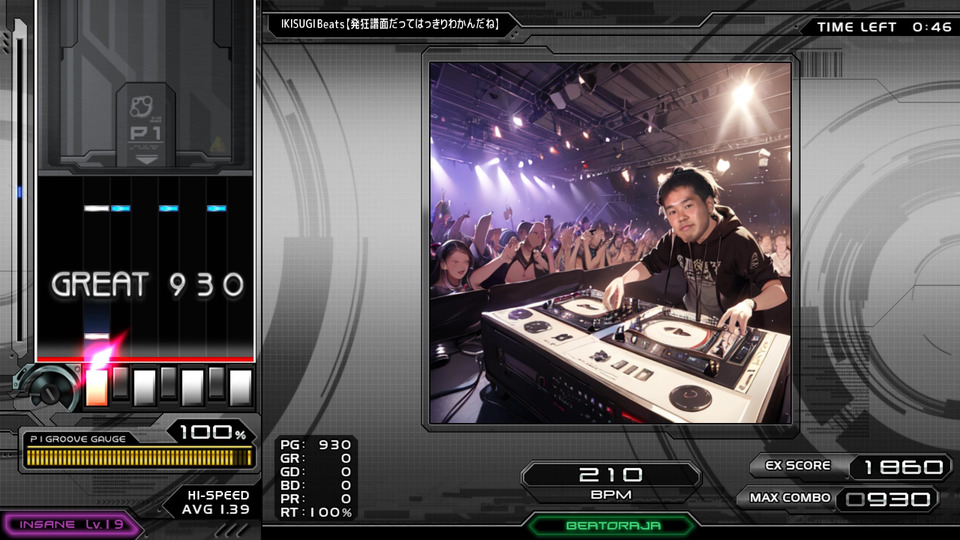
Task: Tap black key 2 beside the lit key
Action: (x=121, y=383)
